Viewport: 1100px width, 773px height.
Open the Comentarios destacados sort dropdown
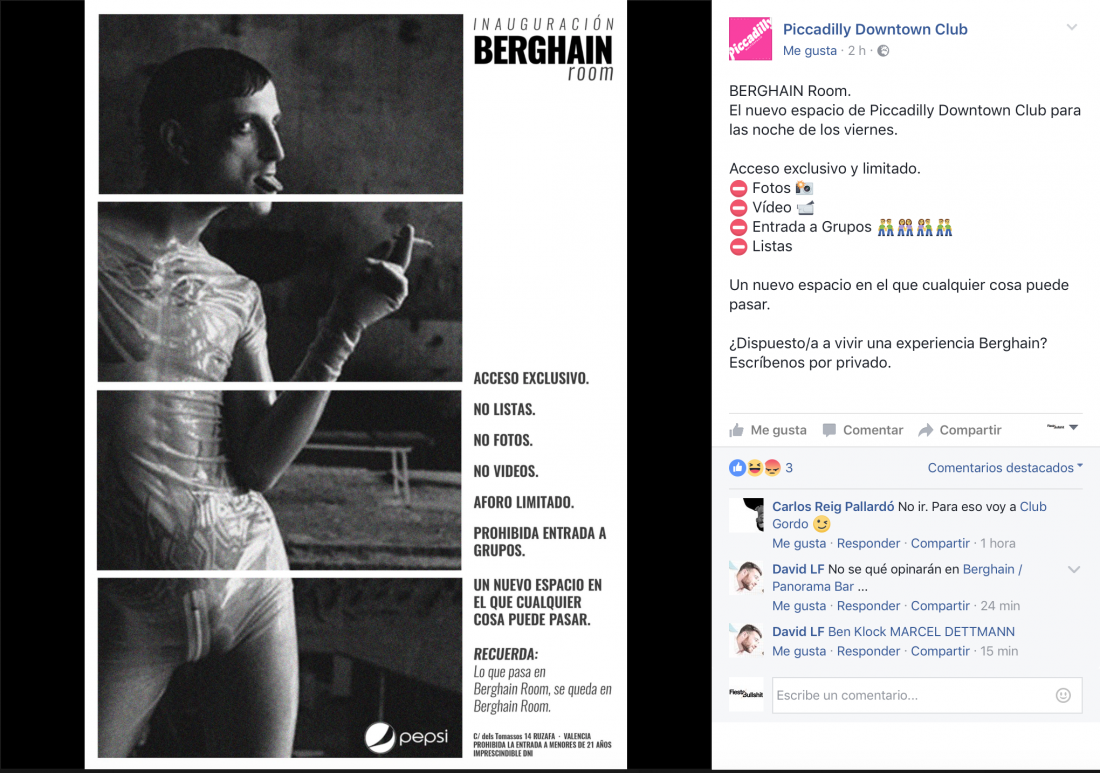tap(1005, 468)
